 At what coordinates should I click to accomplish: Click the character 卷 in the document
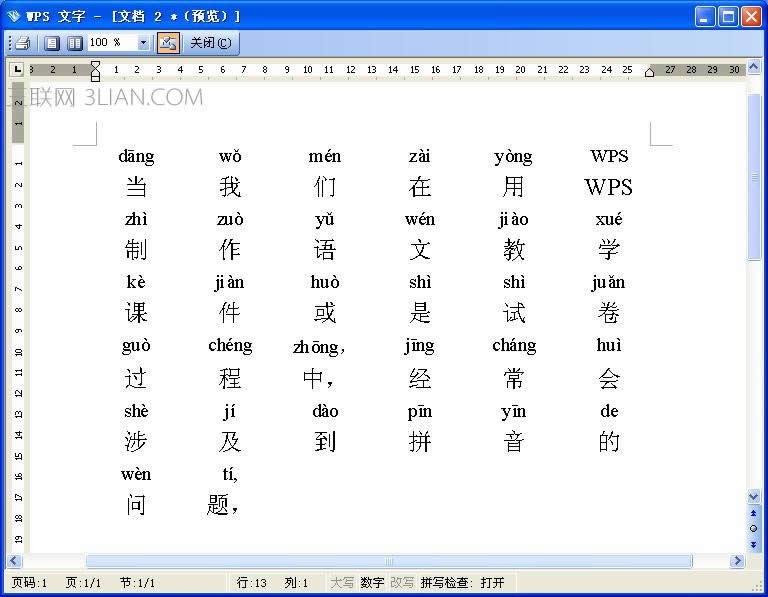click(x=608, y=312)
